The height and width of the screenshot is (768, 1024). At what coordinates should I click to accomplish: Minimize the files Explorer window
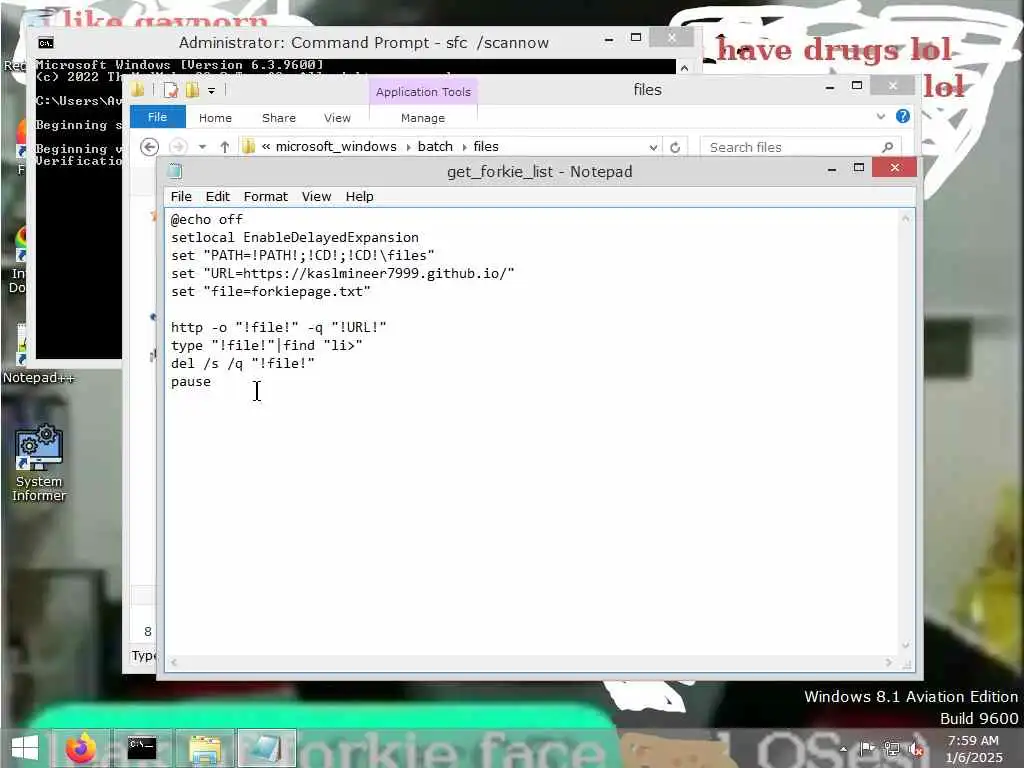tap(829, 87)
